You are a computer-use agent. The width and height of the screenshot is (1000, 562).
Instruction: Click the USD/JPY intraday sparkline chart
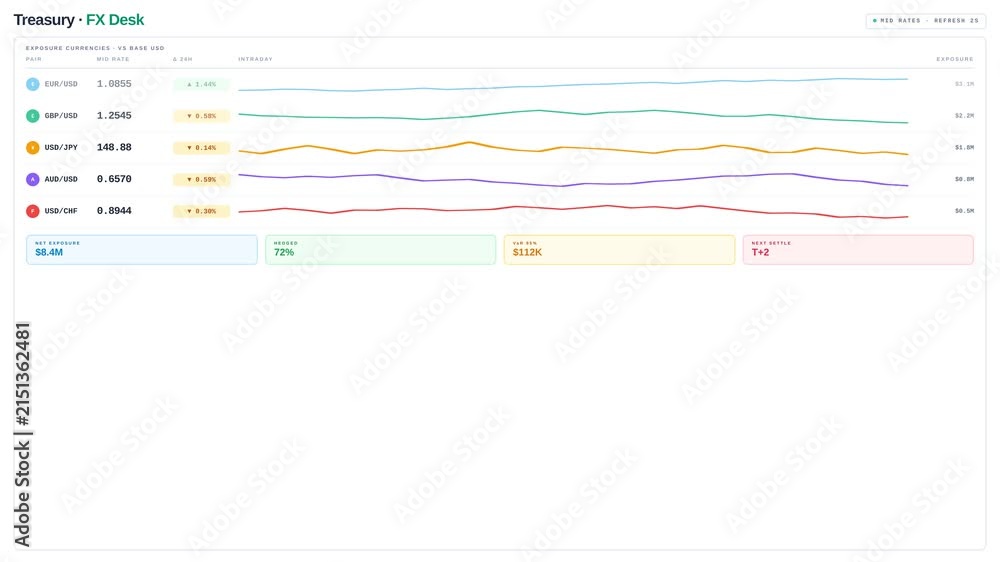coord(573,148)
